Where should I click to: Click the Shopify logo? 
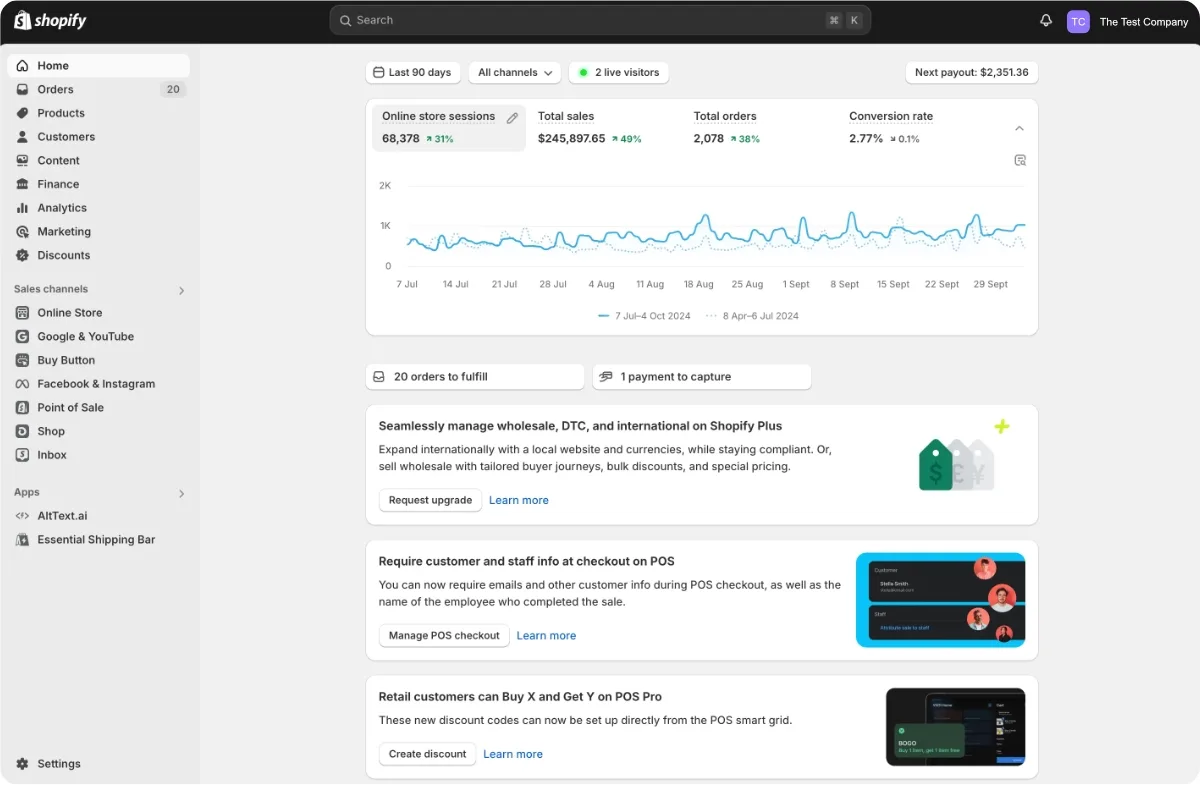click(x=50, y=20)
